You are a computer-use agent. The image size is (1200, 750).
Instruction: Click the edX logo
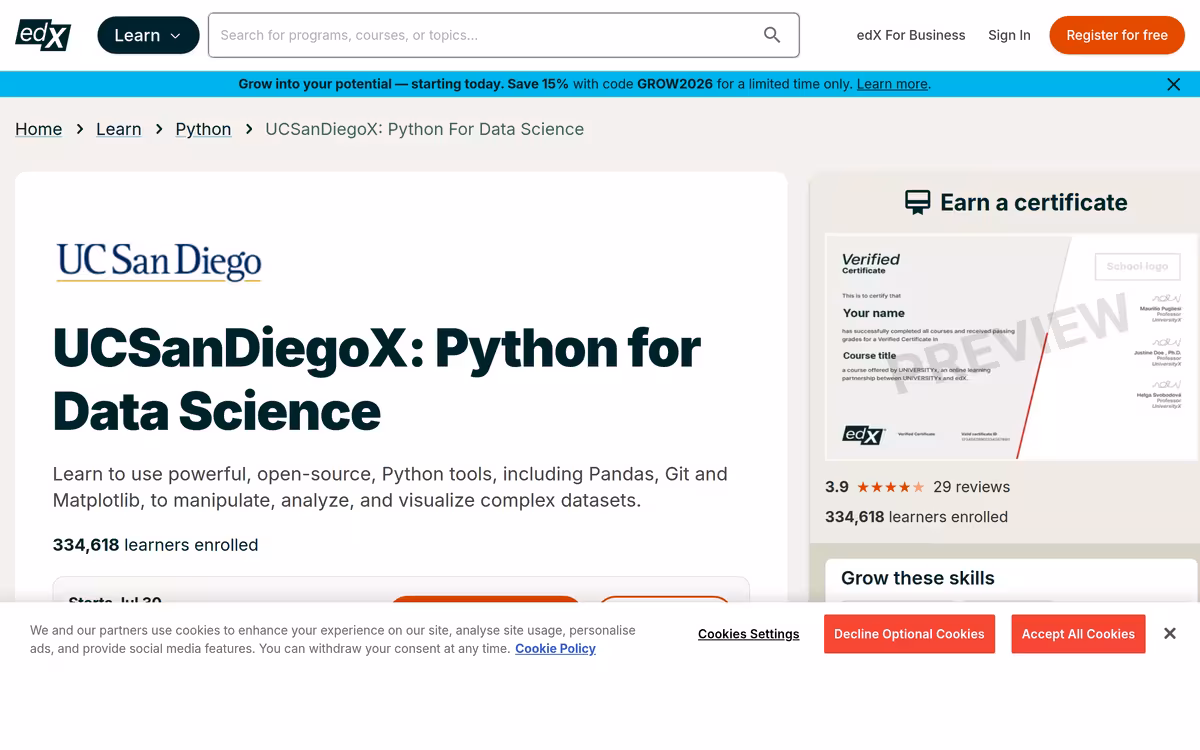(x=43, y=35)
